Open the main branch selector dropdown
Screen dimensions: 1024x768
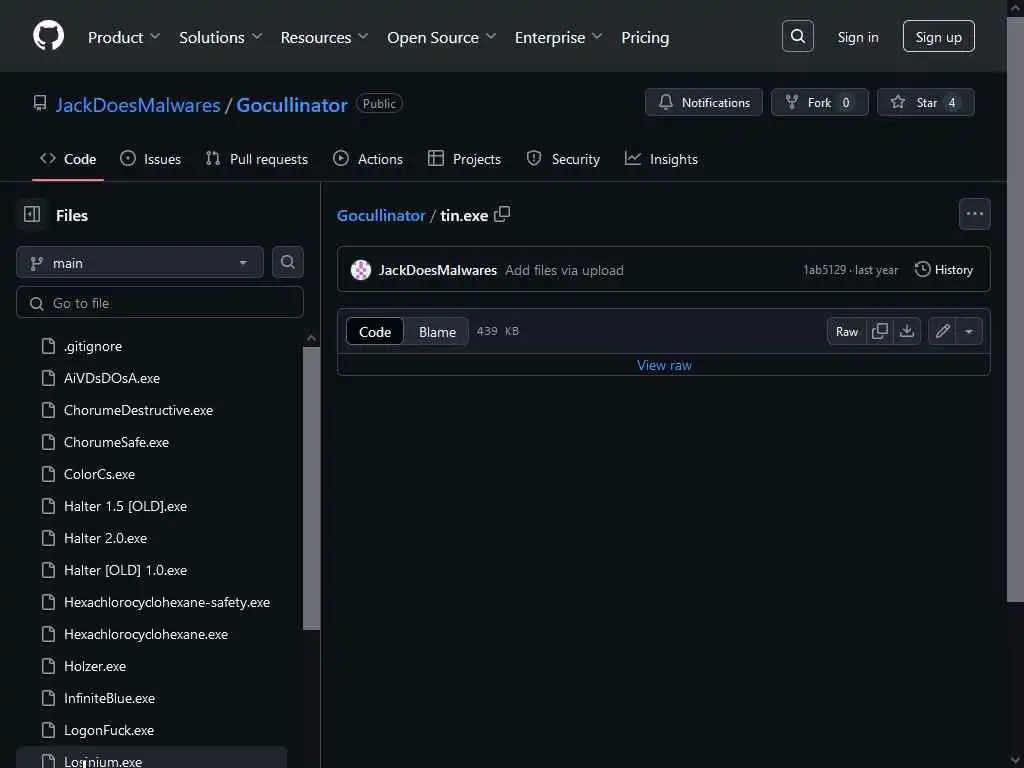click(x=140, y=263)
